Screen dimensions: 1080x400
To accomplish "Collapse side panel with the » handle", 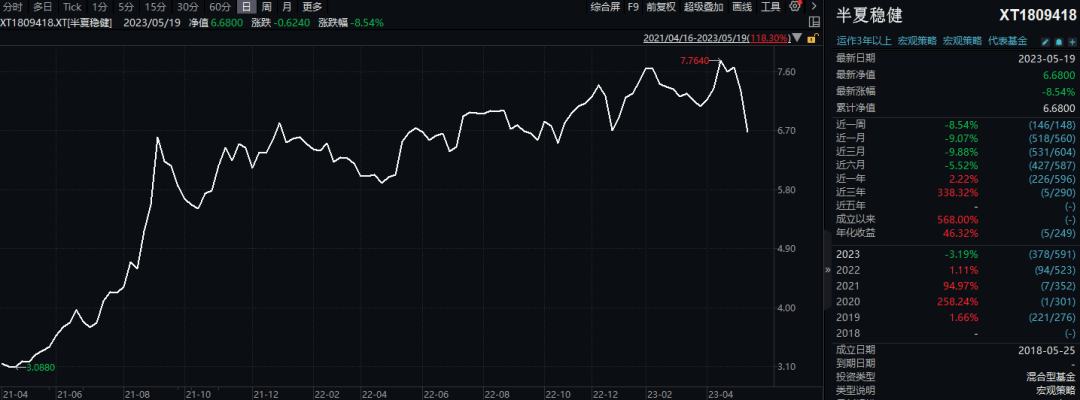I will (826, 270).
